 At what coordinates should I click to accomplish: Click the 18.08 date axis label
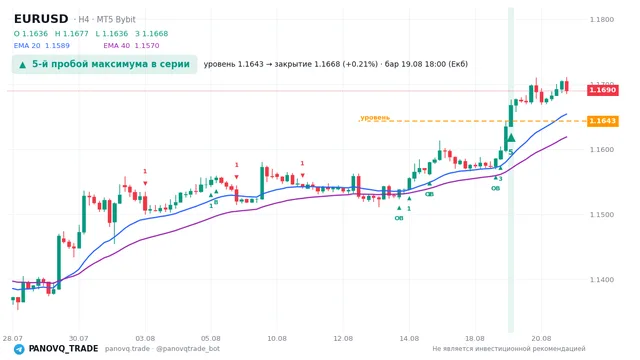click(475, 338)
